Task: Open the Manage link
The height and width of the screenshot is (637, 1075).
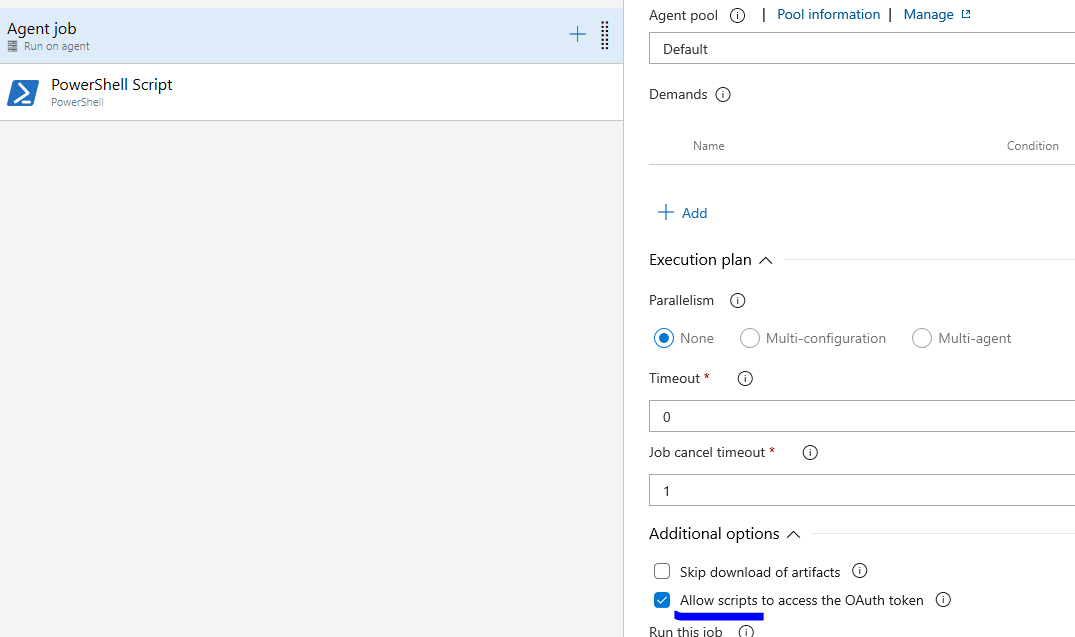Action: point(928,14)
